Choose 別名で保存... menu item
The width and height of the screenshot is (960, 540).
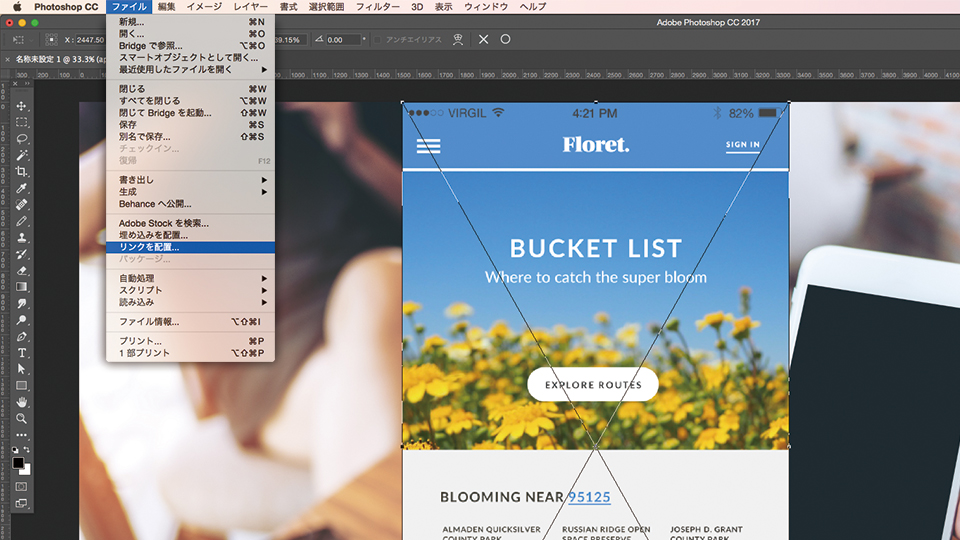[x=190, y=137]
